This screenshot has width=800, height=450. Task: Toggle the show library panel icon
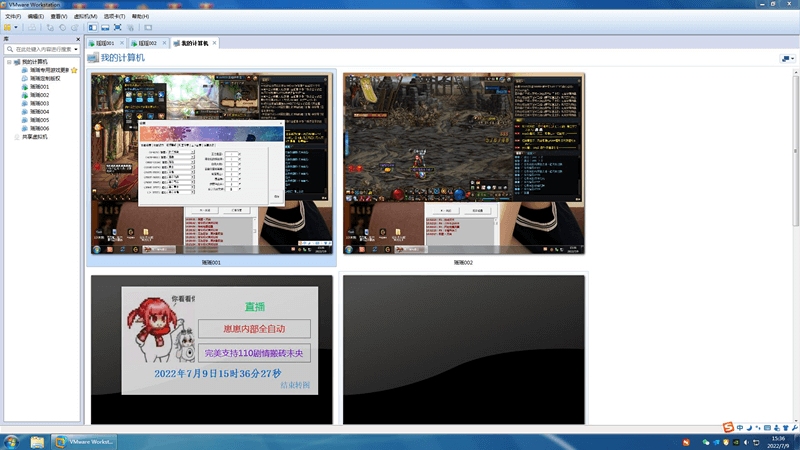click(92, 28)
